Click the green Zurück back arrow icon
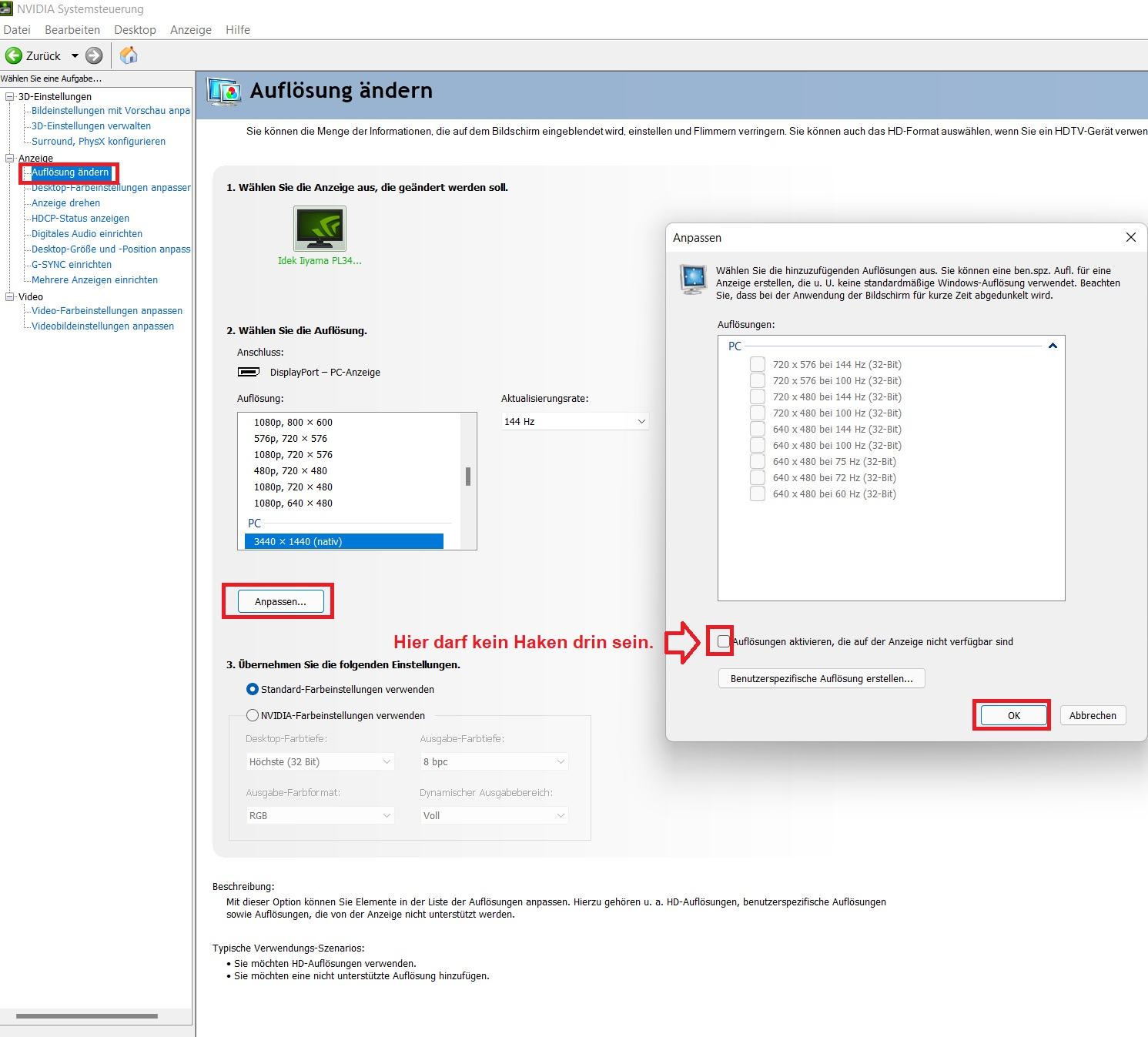The image size is (1148, 1037). pos(13,55)
